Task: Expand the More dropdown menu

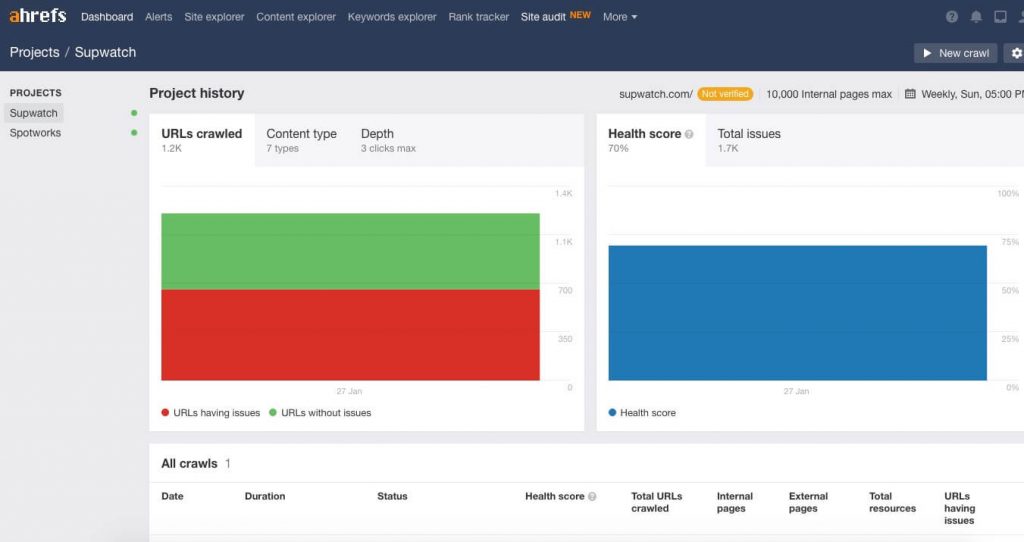Action: pyautogui.click(x=620, y=17)
